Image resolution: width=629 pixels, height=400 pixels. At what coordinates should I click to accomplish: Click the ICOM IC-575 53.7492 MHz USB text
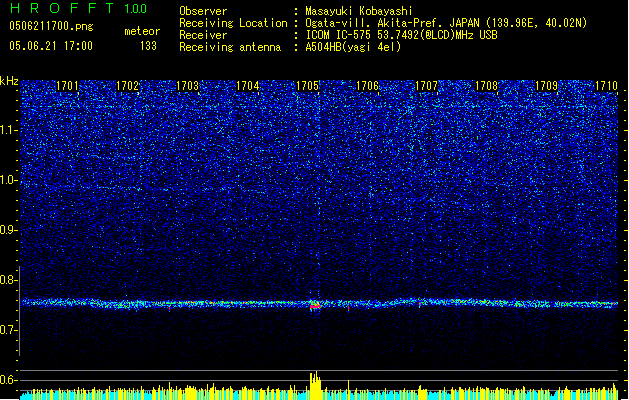[401, 35]
